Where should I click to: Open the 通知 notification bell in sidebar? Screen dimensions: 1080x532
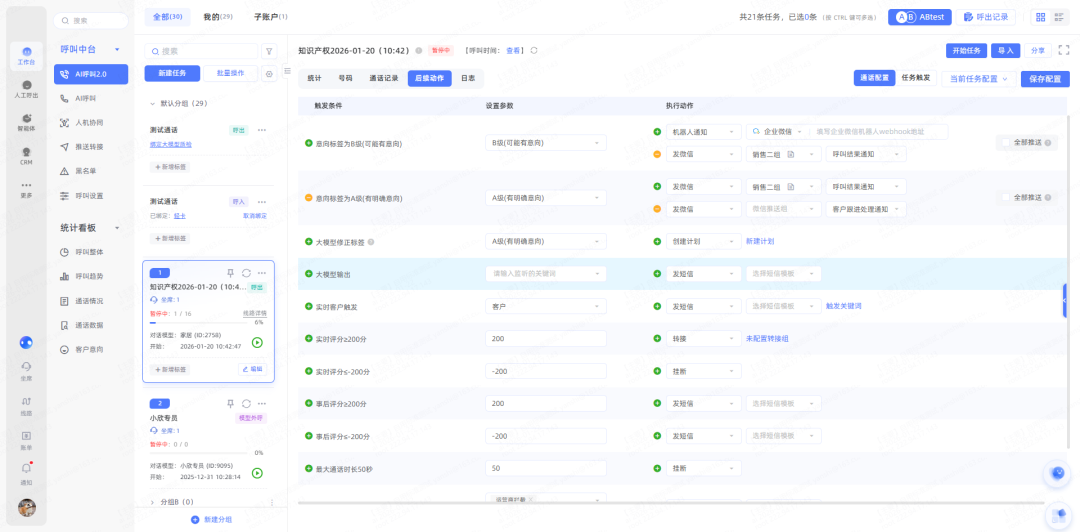tap(27, 470)
